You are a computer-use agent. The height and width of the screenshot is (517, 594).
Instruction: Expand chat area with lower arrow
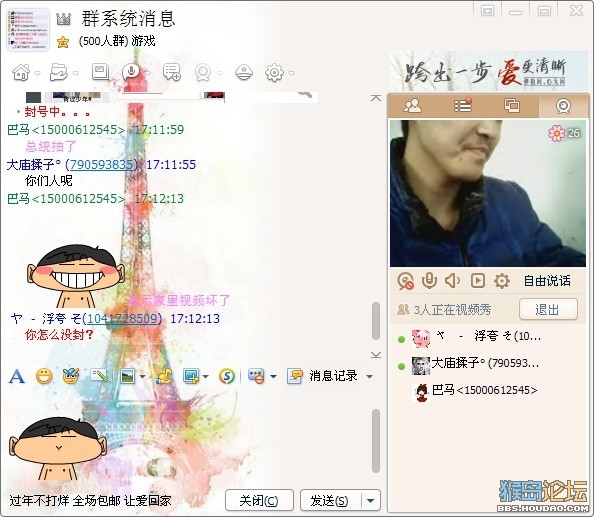coord(375,355)
